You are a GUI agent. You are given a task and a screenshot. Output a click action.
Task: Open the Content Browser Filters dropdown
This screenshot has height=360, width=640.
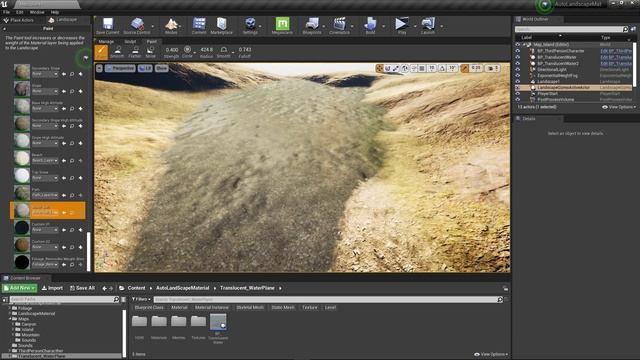(x=141, y=299)
